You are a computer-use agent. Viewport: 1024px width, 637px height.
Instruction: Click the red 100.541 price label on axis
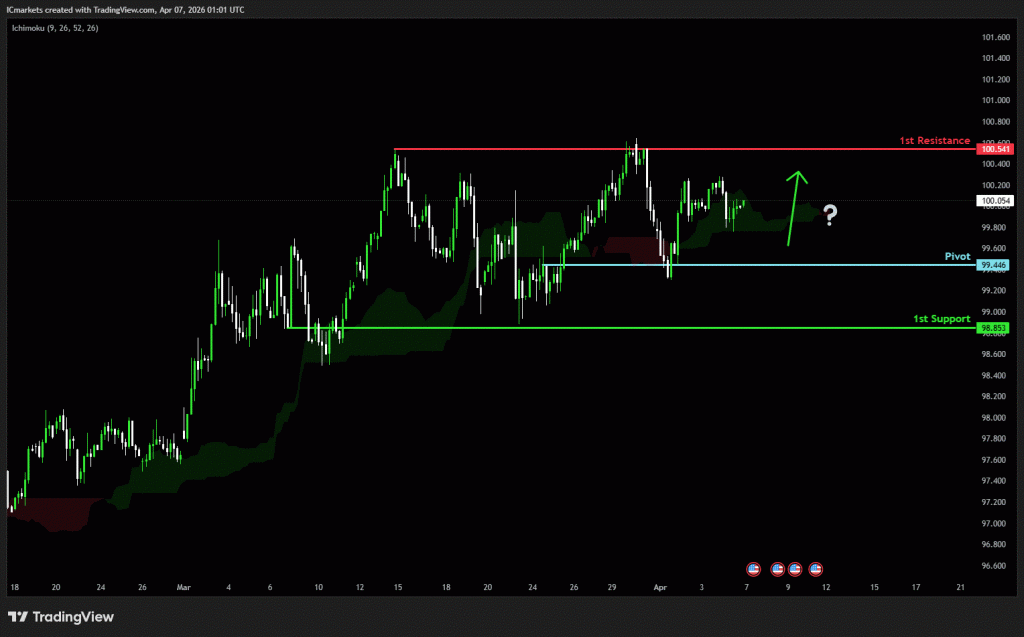click(996, 148)
